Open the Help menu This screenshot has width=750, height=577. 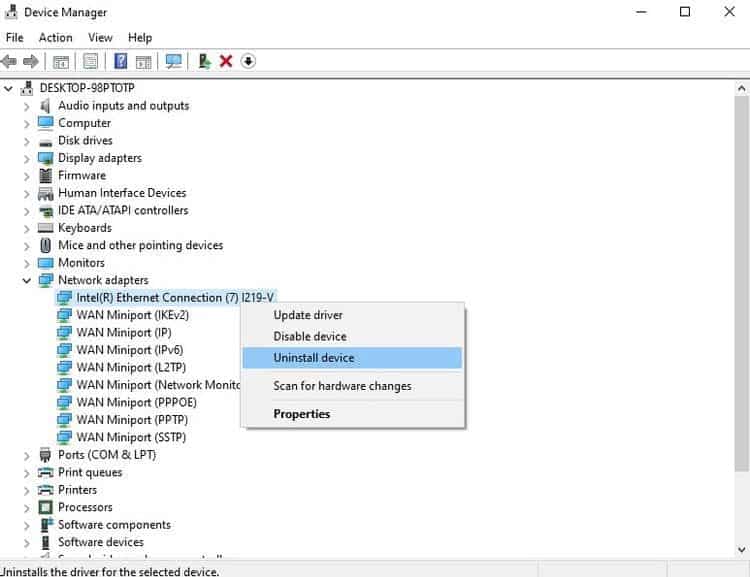(140, 37)
